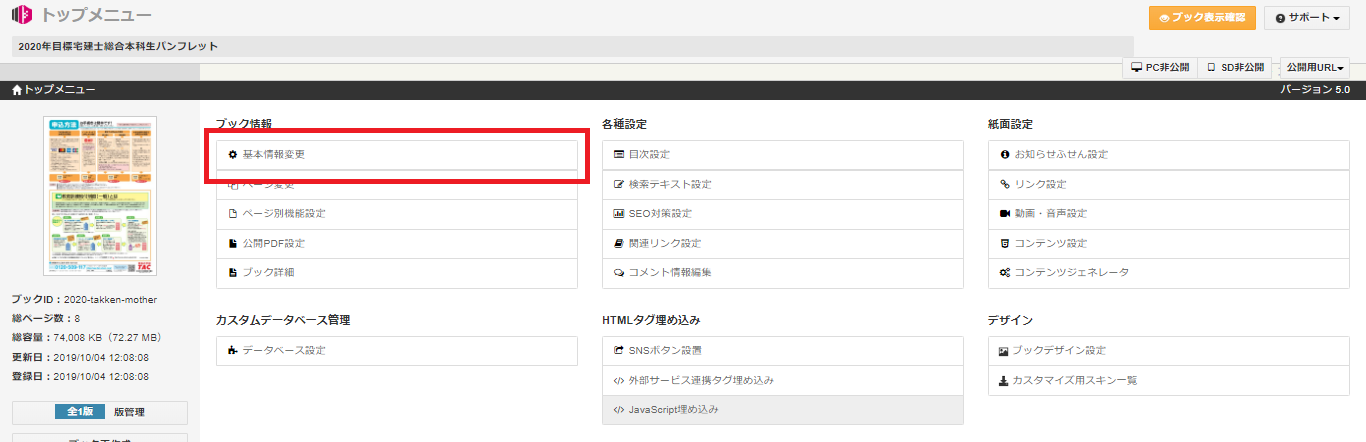Screen dimensions: 1366x442
Task: Expand the サポート dropdown menu
Action: tap(1307, 18)
